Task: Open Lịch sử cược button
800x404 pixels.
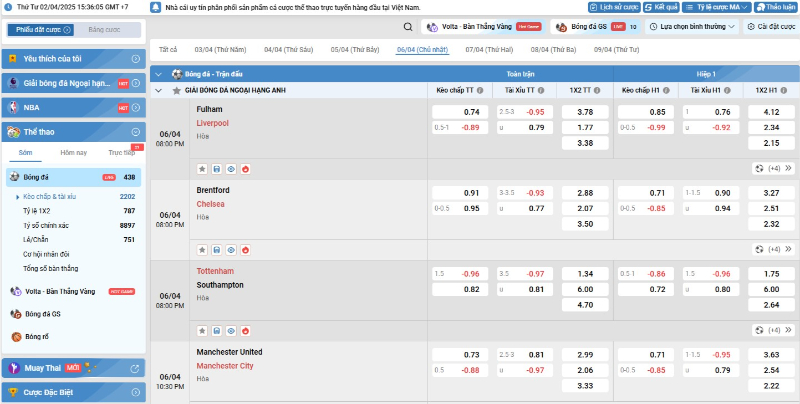Action: click(x=614, y=7)
